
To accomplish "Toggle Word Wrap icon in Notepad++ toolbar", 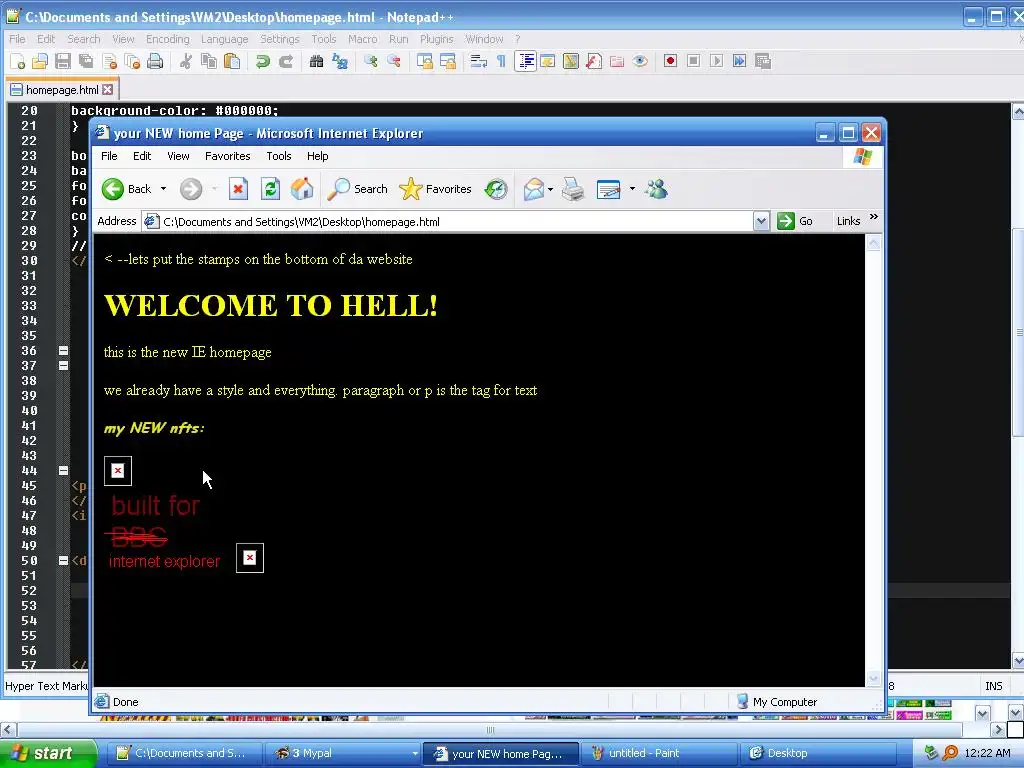I will click(479, 61).
